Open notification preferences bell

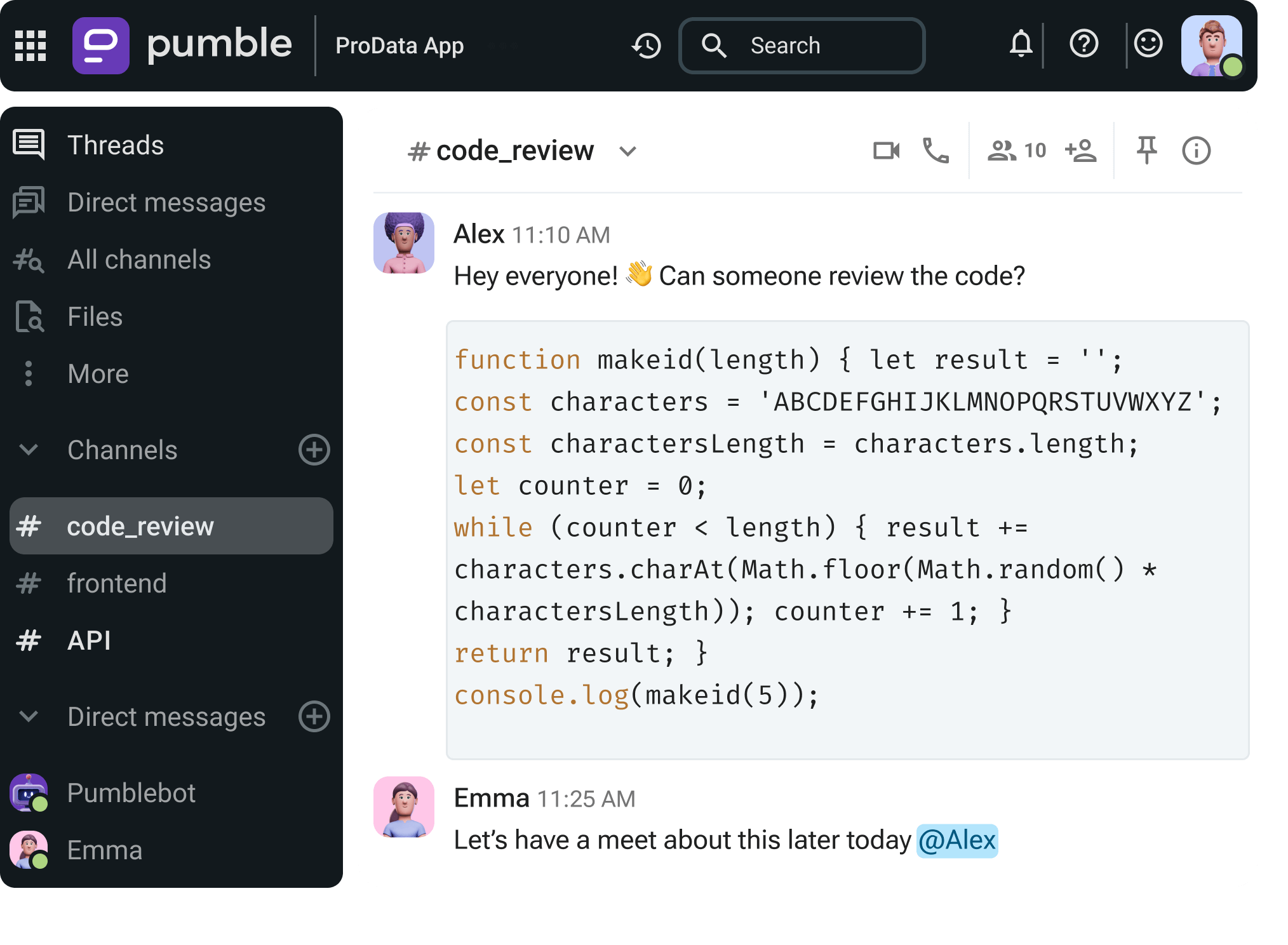pos(1021,44)
